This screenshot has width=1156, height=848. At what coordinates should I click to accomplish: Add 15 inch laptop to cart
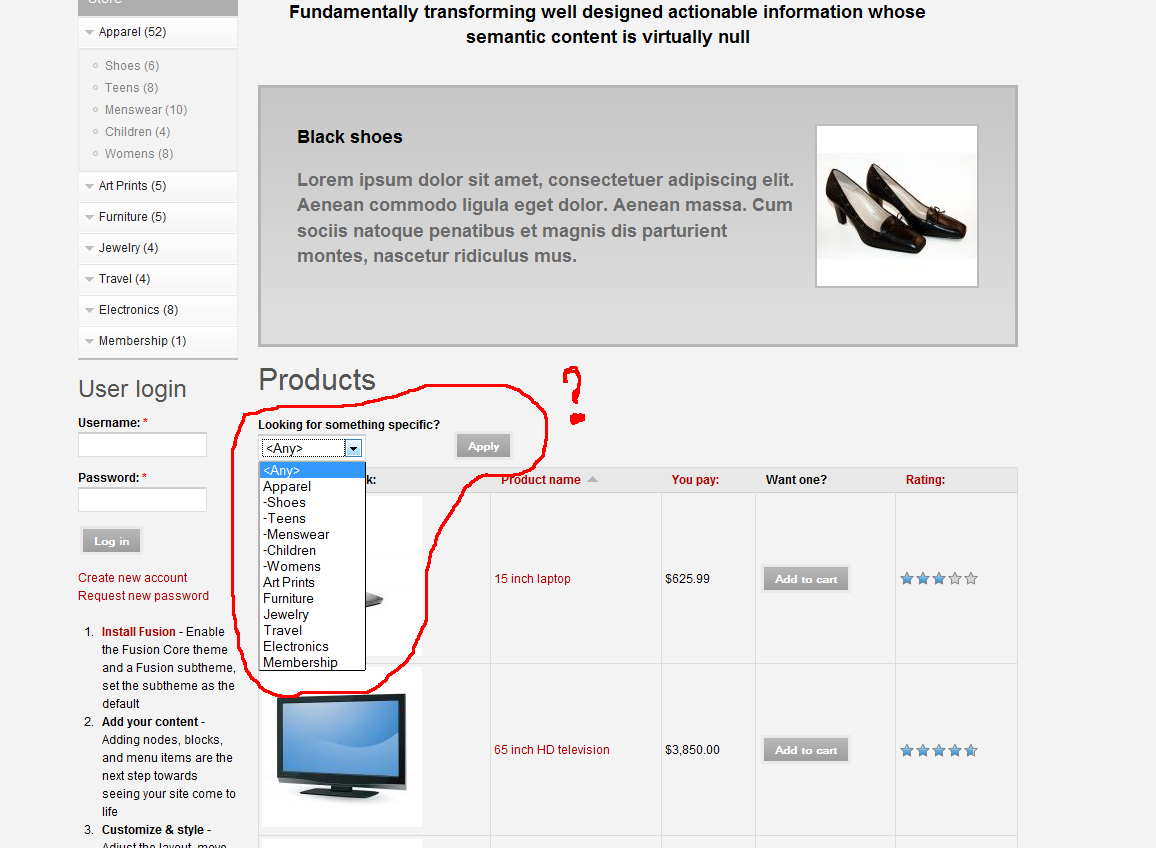[806, 579]
